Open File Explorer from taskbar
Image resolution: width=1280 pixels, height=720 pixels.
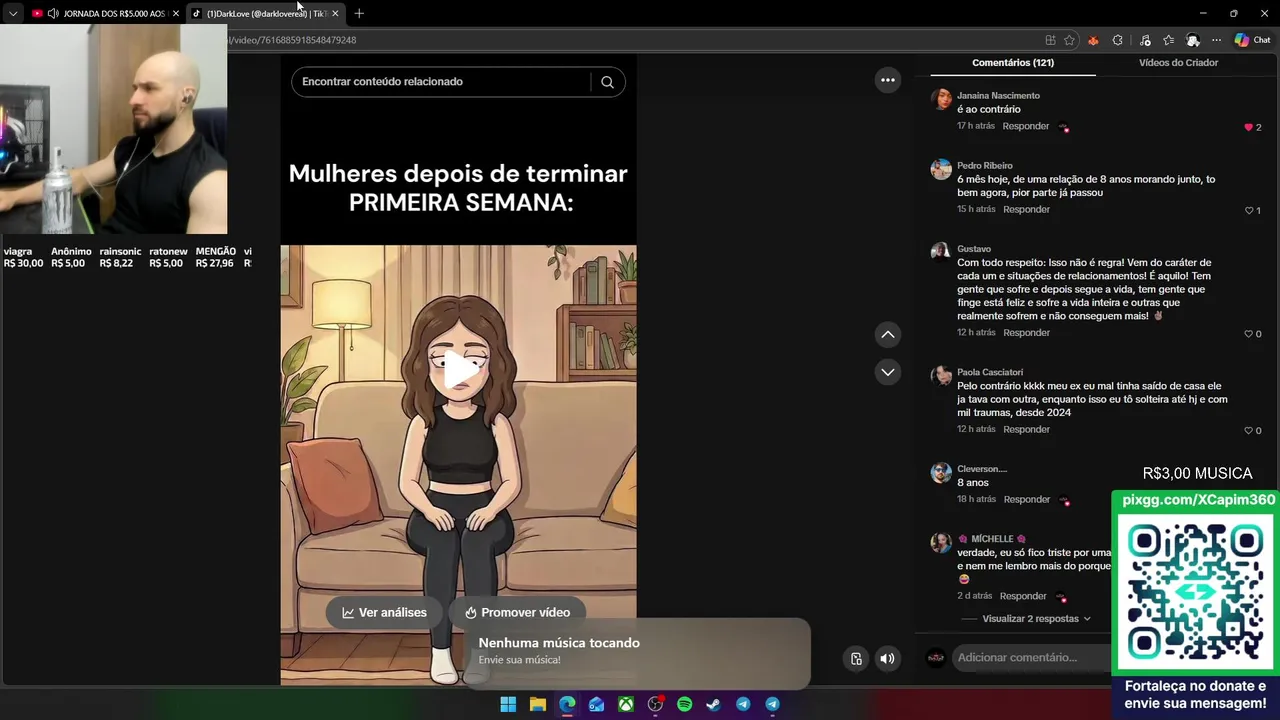point(537,704)
